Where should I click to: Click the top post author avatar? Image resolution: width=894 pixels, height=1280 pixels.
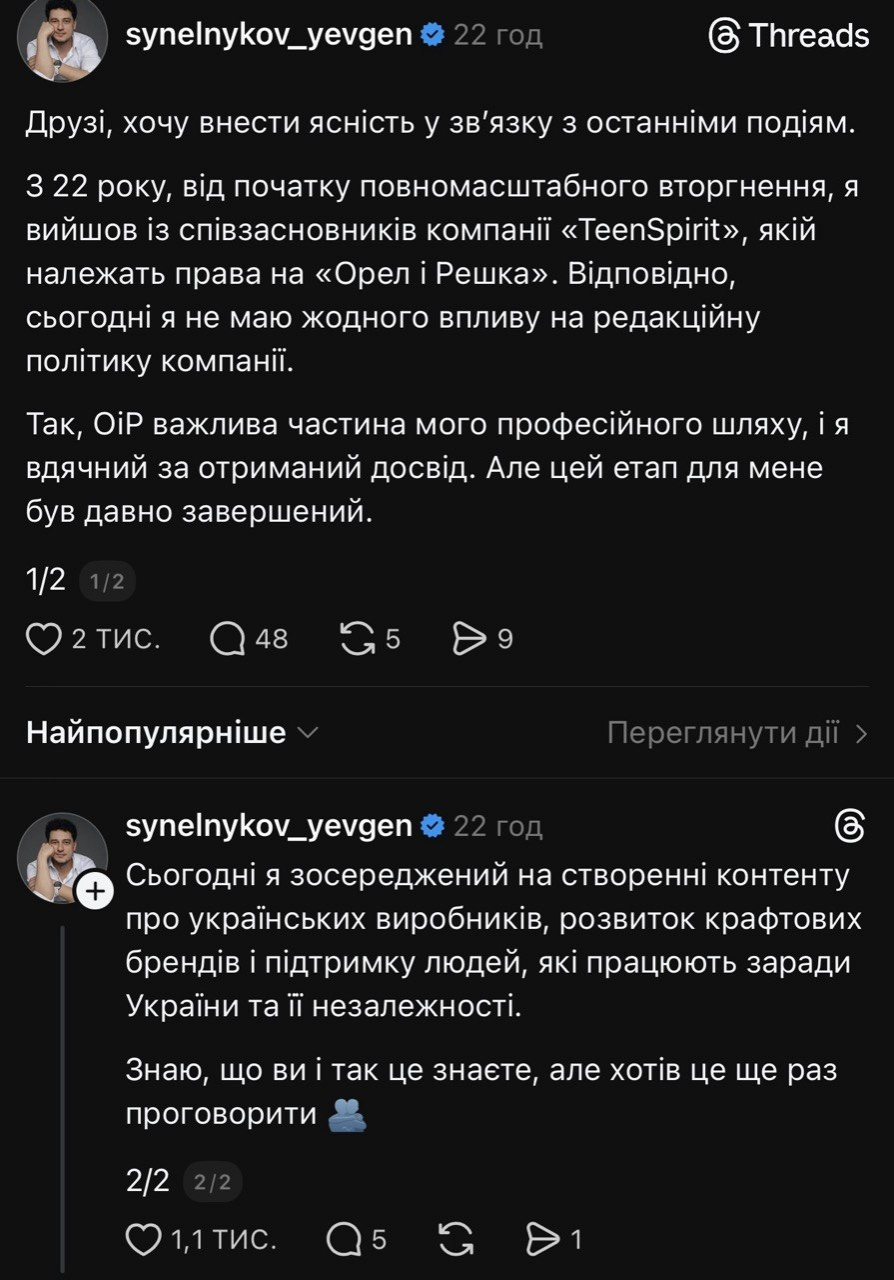click(62, 40)
